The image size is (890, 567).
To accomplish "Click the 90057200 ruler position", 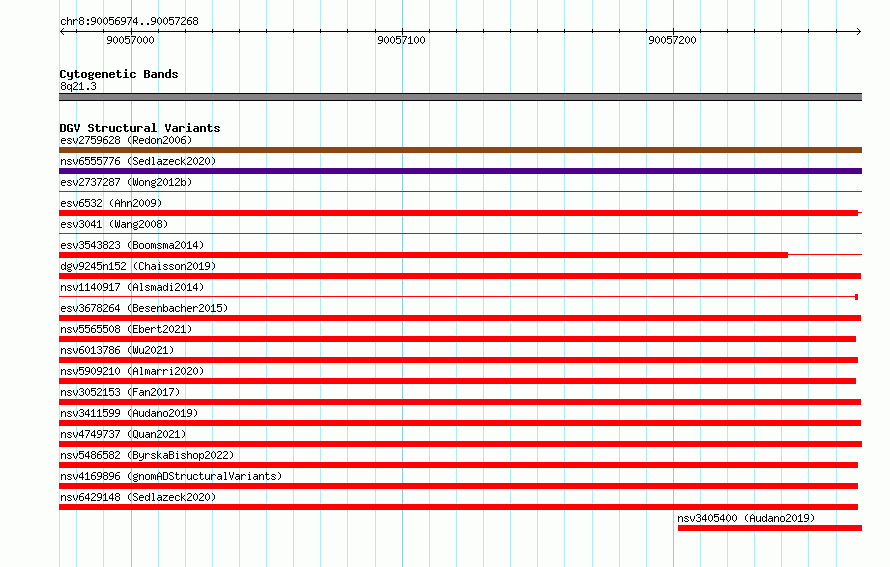I will [672, 40].
